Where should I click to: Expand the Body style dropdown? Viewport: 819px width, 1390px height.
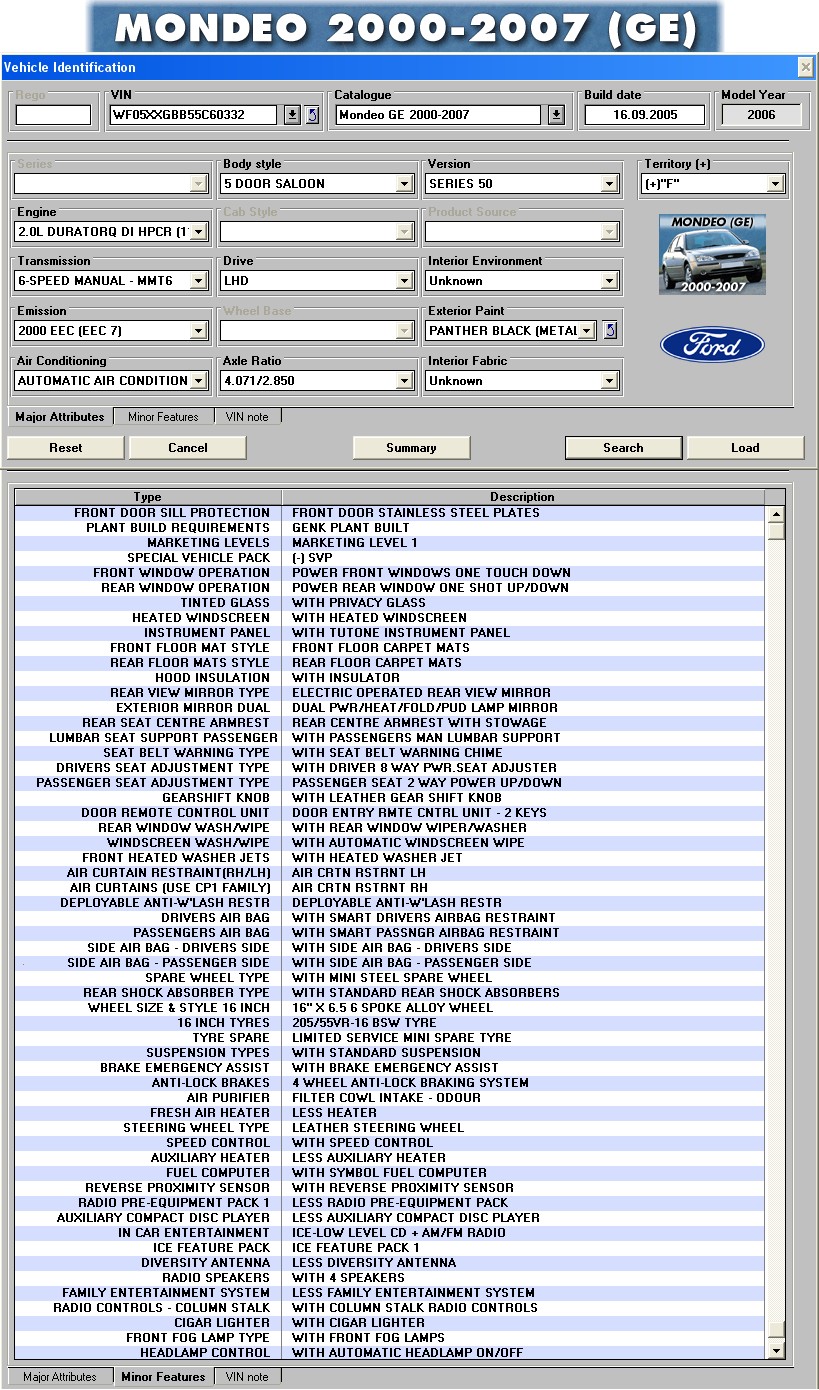[404, 184]
